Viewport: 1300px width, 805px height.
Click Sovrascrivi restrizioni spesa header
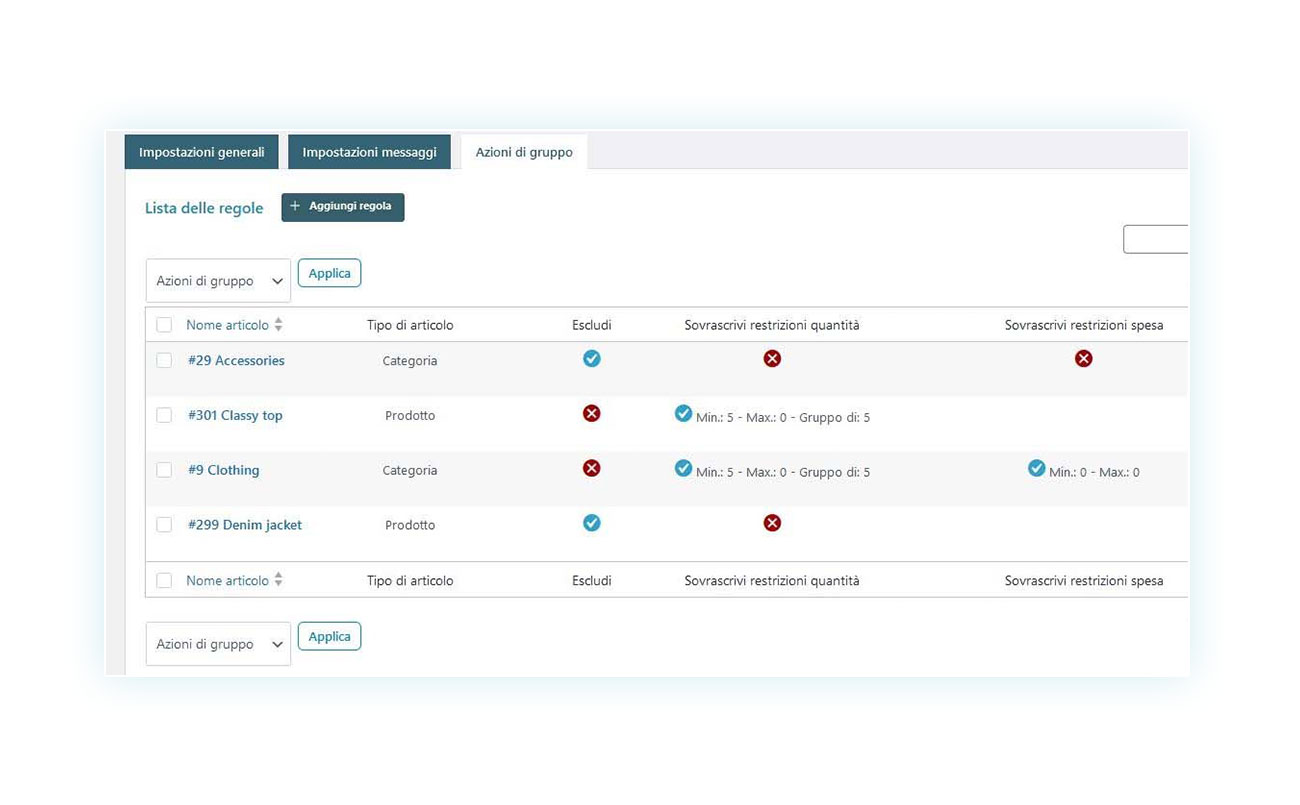click(x=1084, y=325)
